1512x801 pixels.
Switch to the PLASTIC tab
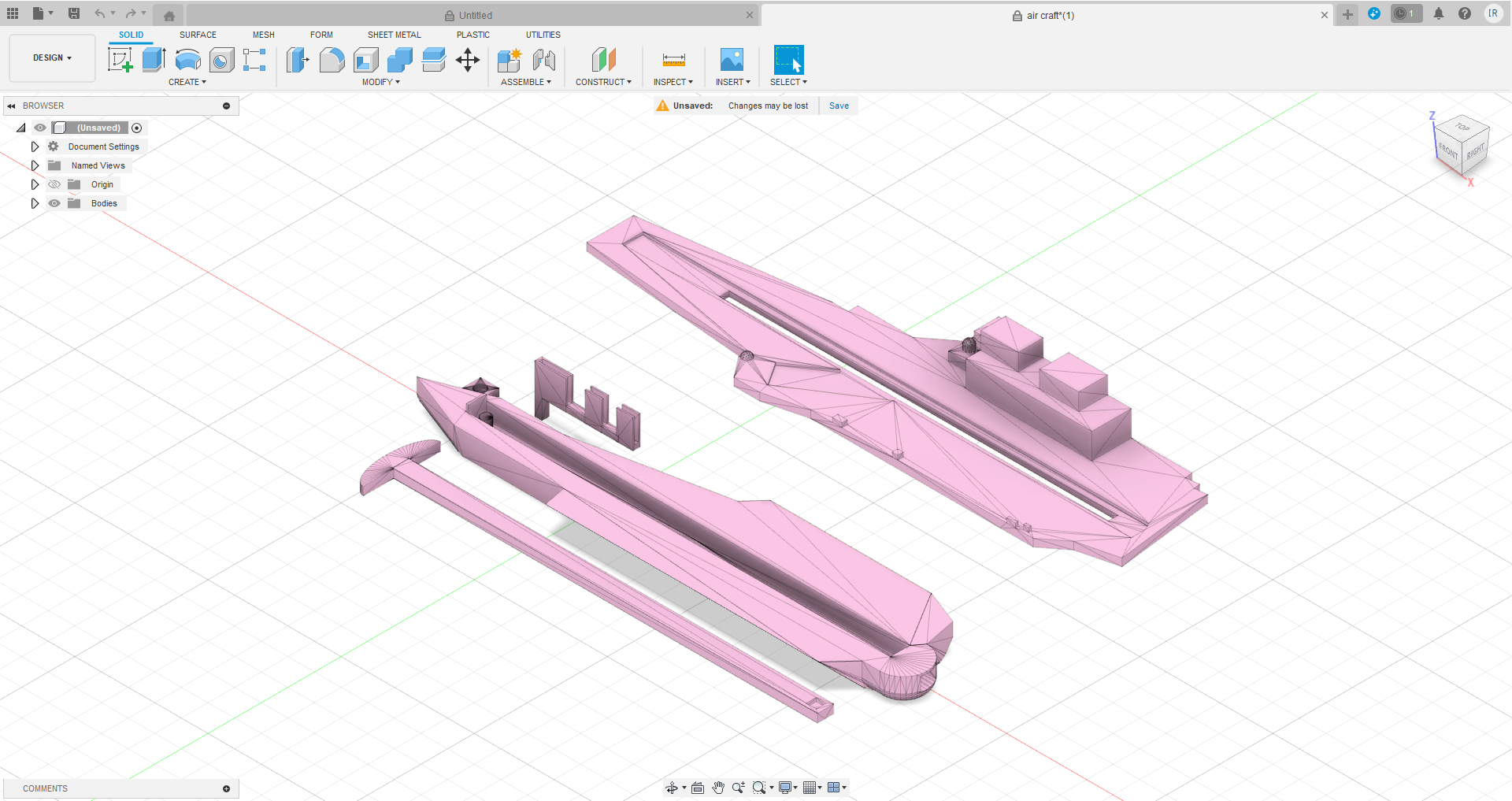coord(473,35)
